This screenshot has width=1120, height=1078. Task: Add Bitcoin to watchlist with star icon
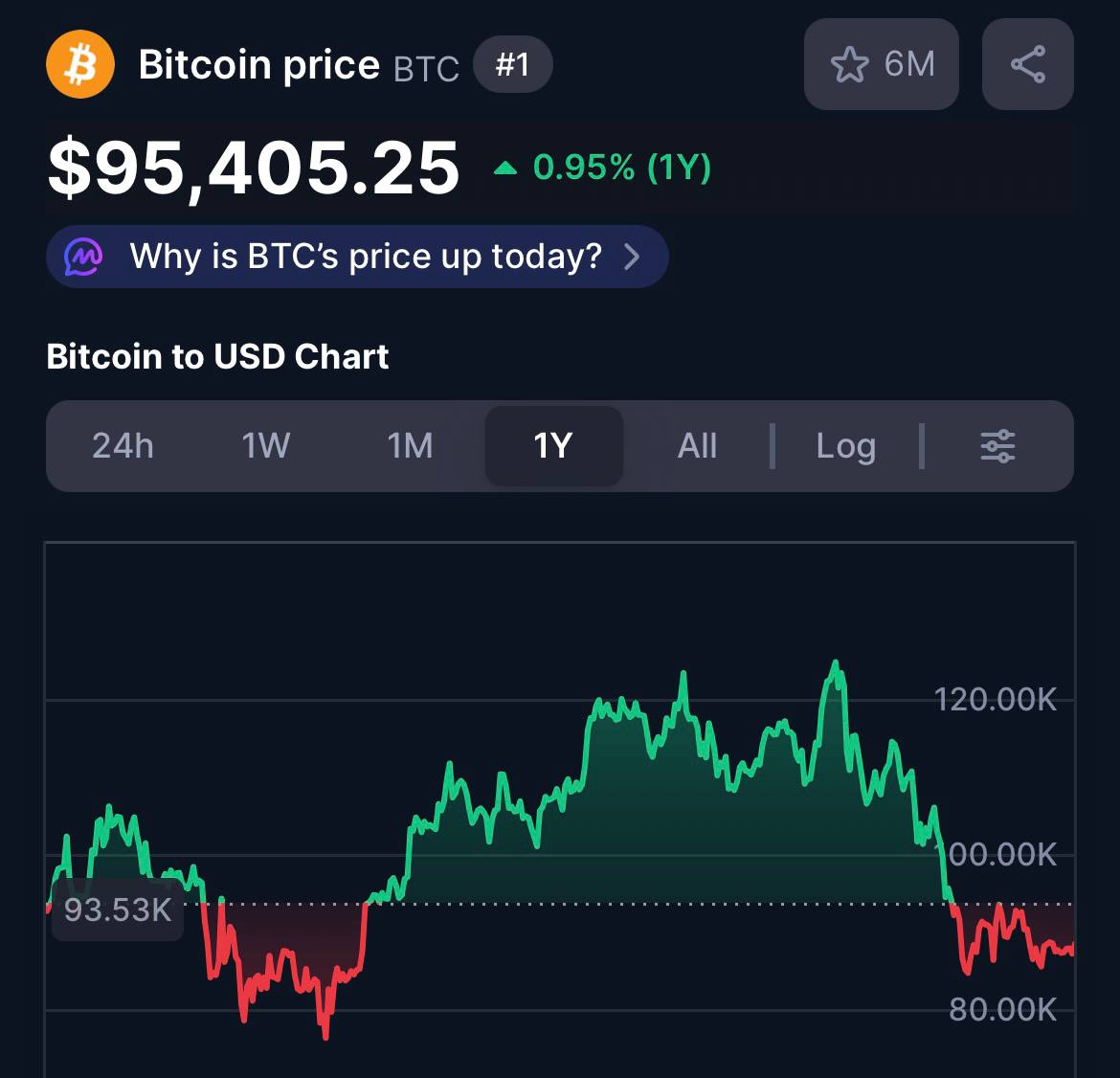point(849,65)
